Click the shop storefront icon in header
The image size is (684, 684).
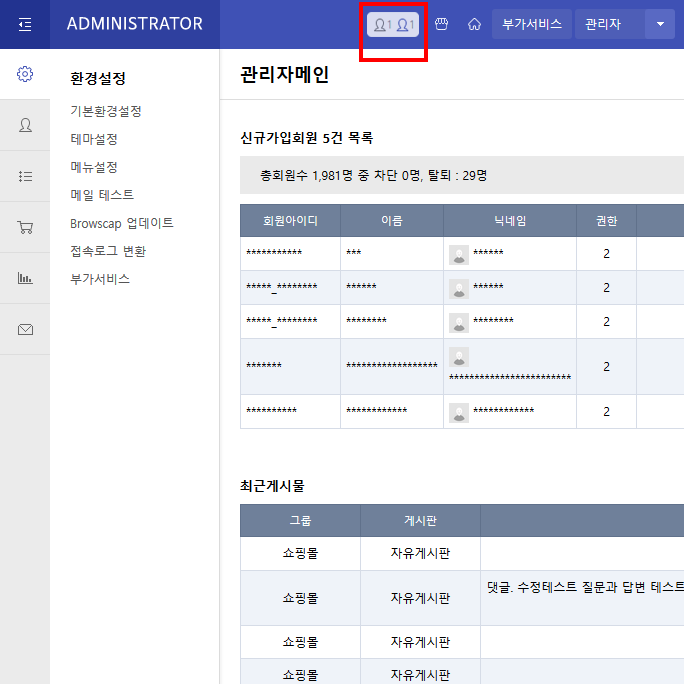(441, 24)
